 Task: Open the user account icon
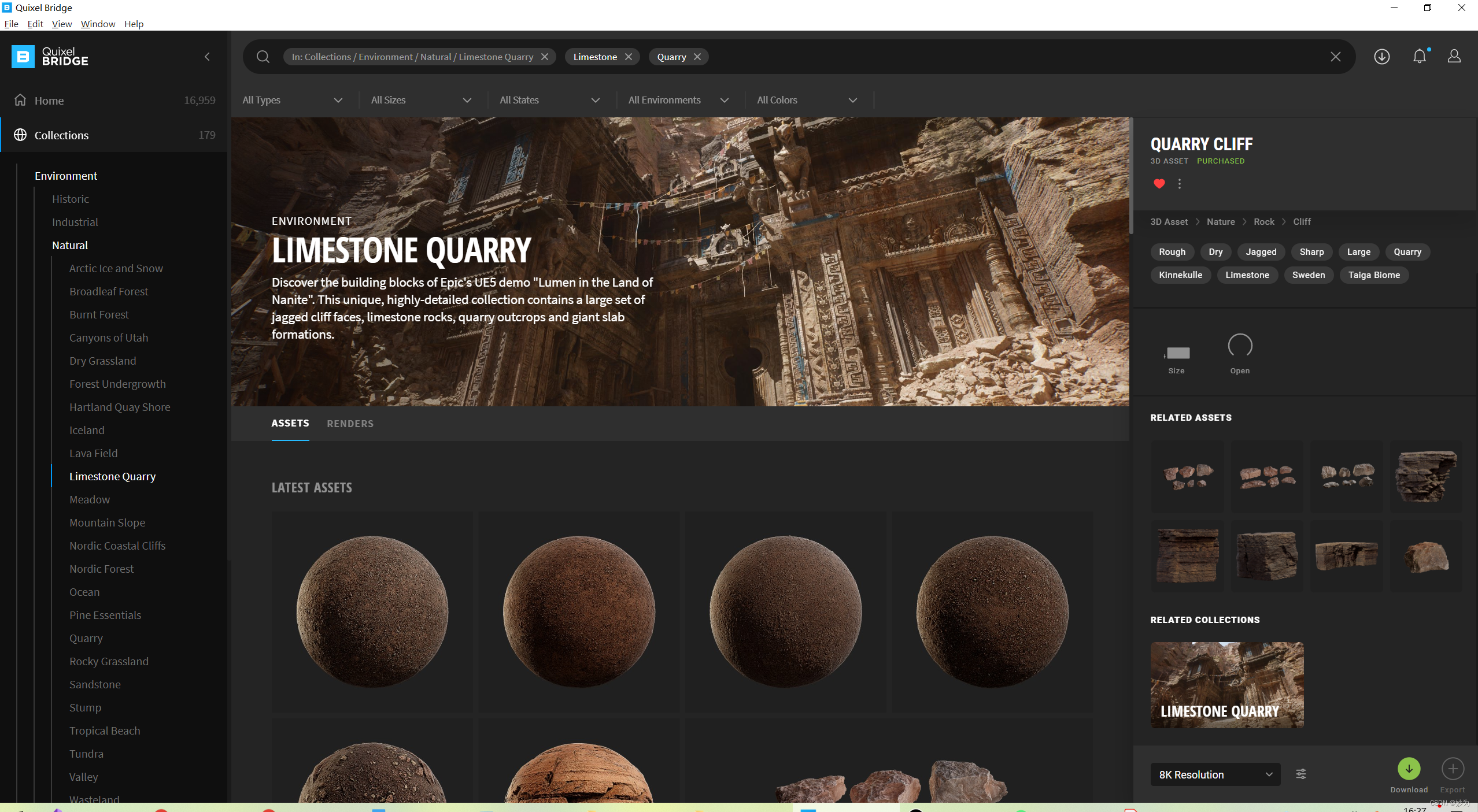point(1454,57)
